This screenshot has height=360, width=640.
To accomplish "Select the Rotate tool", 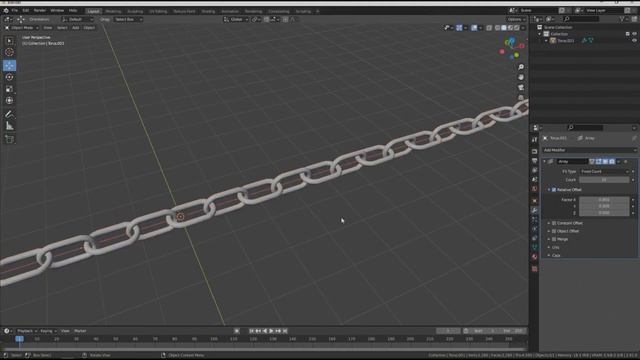I will 9,77.
